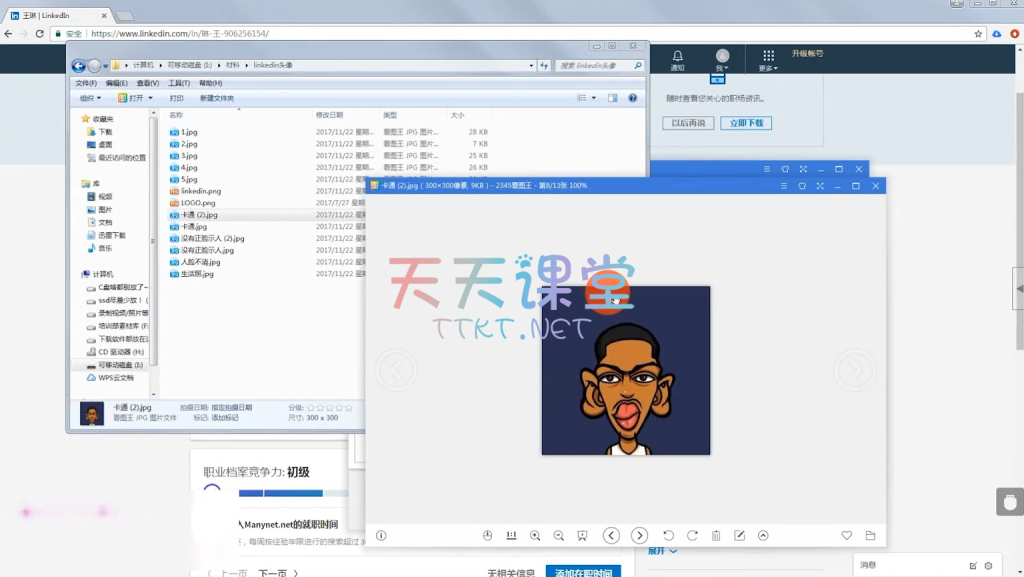Delete the current image with trash icon
1024x577 pixels.
click(716, 536)
